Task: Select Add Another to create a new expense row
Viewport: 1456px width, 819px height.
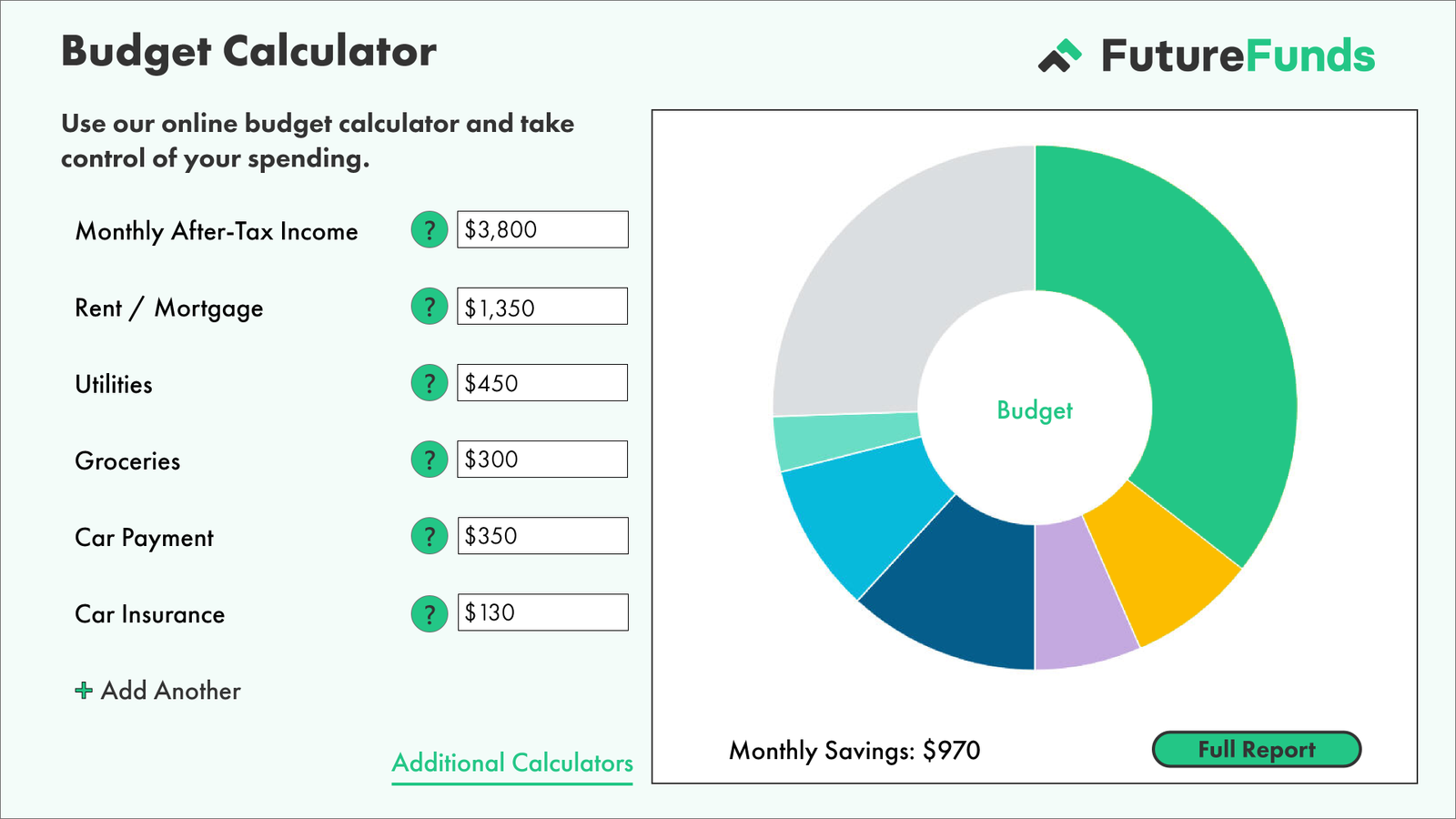Action: coord(172,691)
